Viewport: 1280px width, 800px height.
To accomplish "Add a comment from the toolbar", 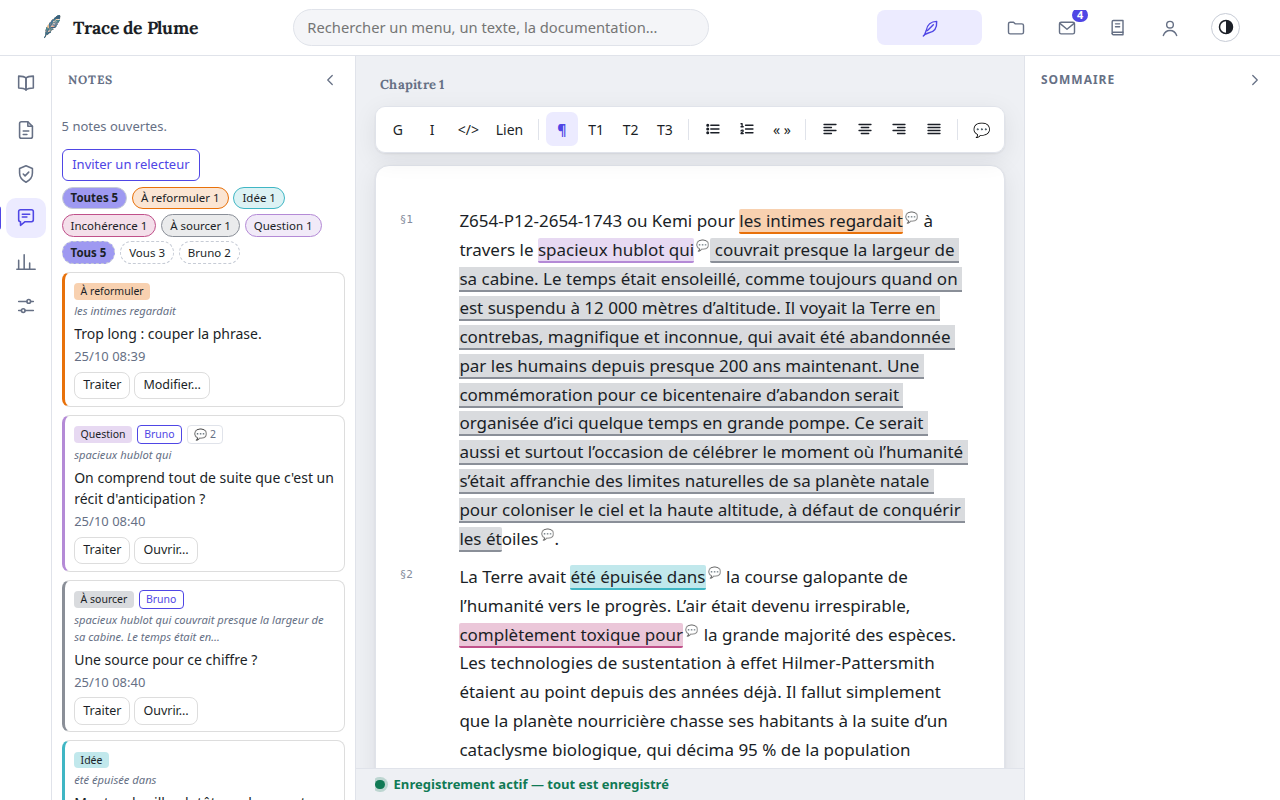I will click(x=982, y=129).
